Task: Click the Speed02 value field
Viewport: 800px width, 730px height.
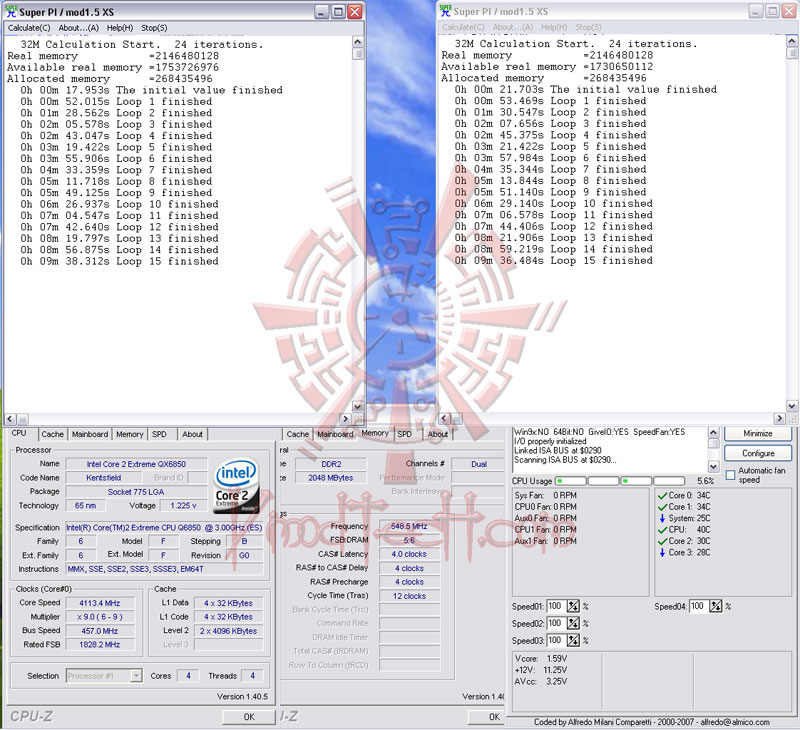Action: (556, 623)
